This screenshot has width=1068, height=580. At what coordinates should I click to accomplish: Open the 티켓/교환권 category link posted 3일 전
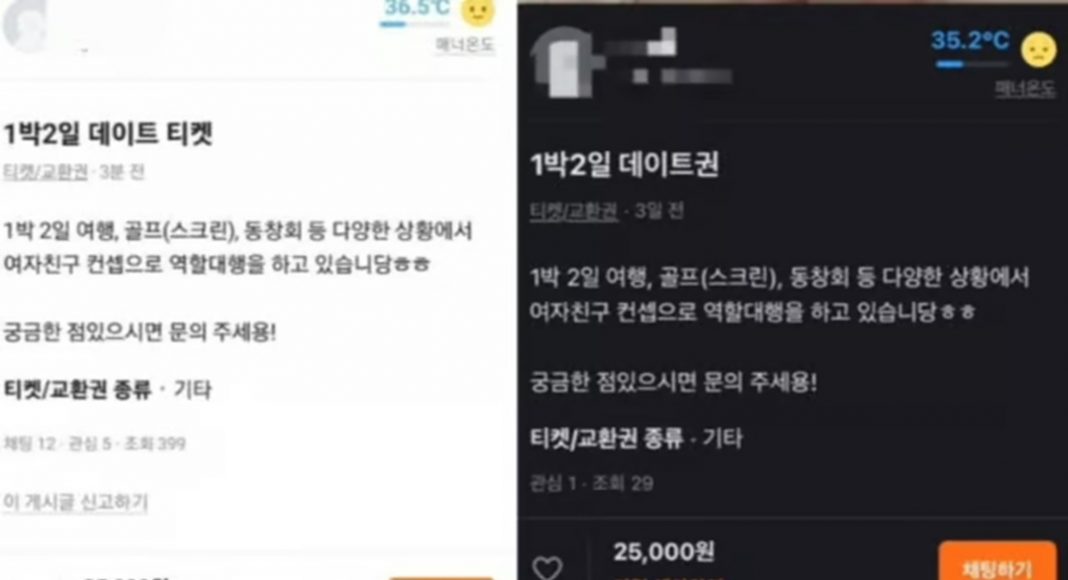pyautogui.click(x=574, y=211)
